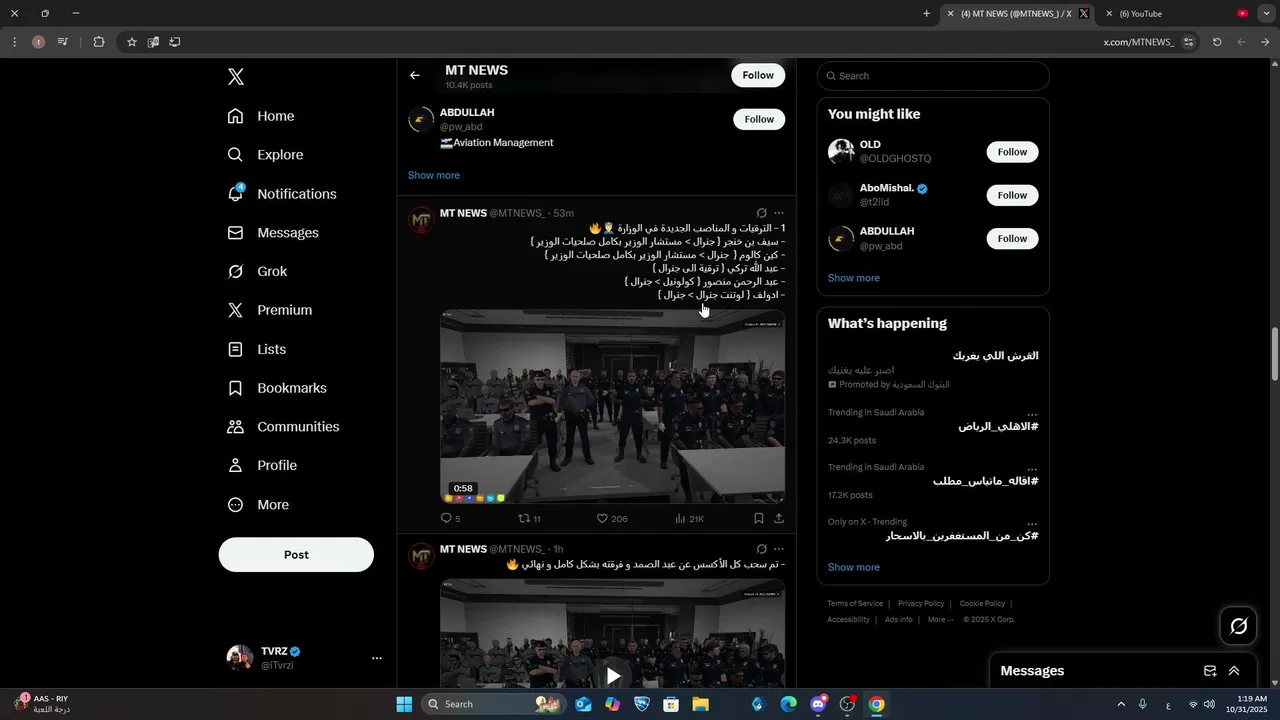1280x720 pixels.
Task: Click Show more under You might like
Action: pyautogui.click(x=854, y=278)
